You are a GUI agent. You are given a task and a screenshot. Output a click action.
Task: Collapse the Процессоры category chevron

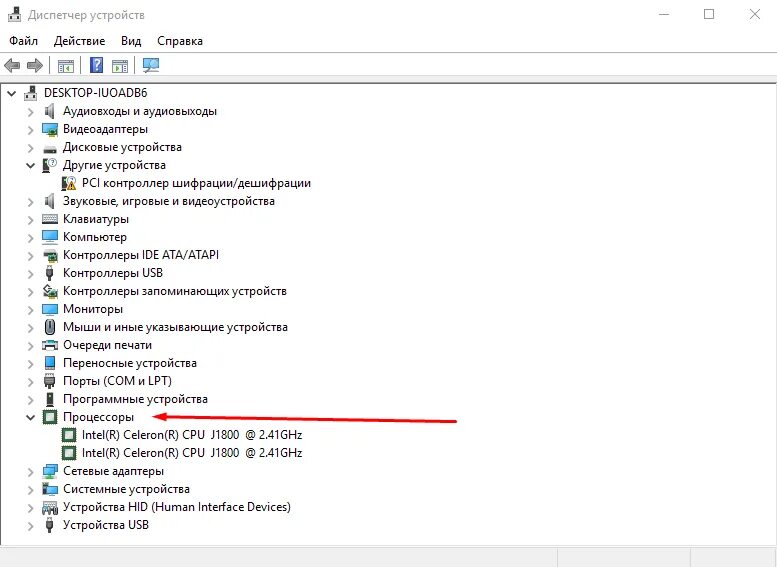30,417
